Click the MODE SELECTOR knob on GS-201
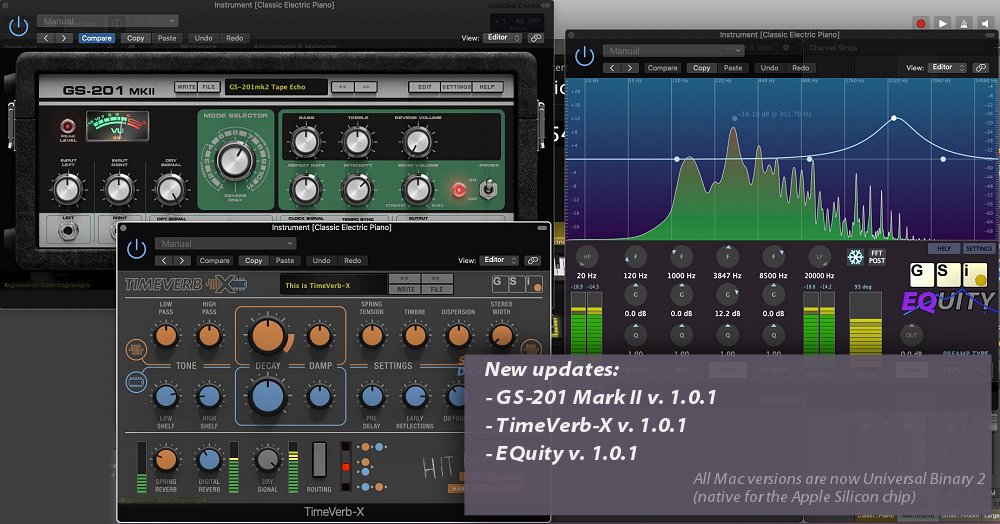 point(235,160)
